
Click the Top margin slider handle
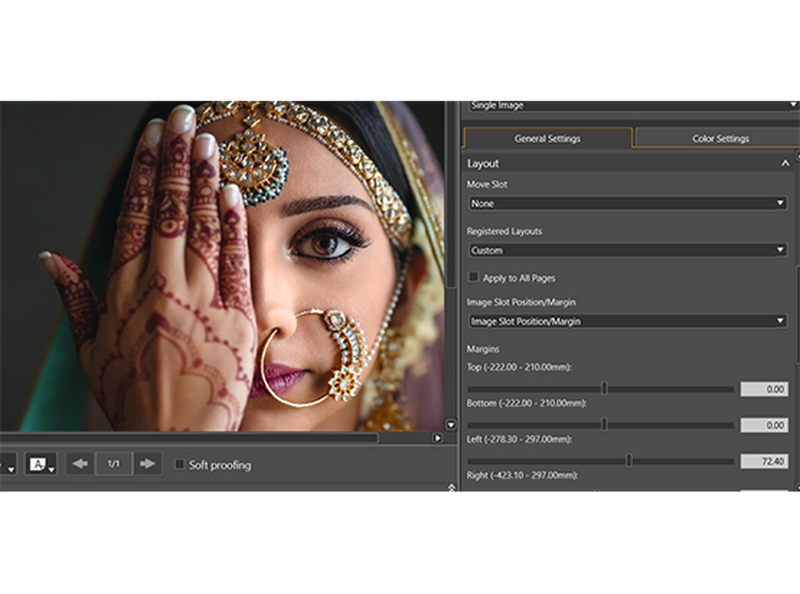[x=604, y=388]
